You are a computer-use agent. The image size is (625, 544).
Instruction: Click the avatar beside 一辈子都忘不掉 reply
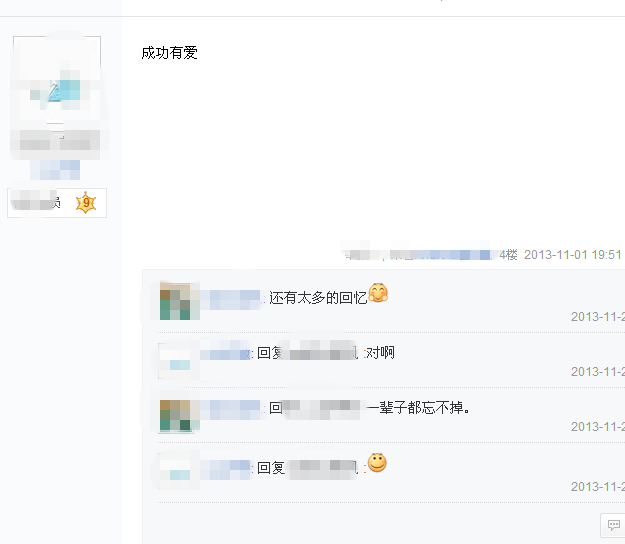click(x=177, y=415)
